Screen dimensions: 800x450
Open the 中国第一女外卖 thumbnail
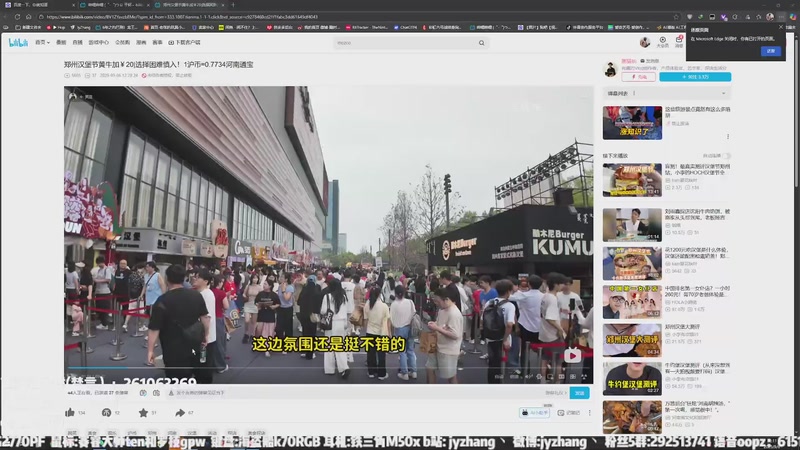pos(632,302)
